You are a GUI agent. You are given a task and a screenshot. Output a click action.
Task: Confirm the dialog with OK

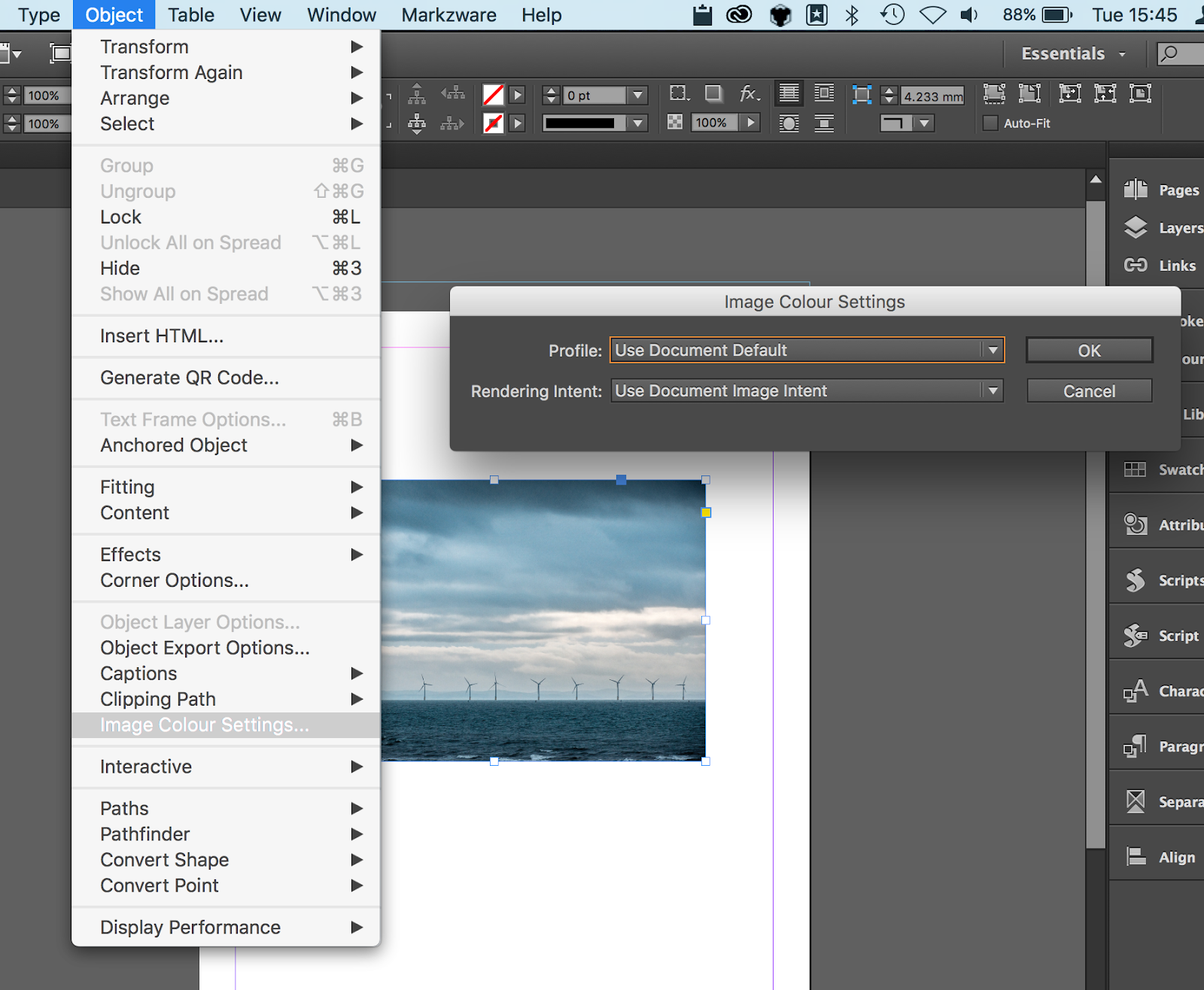pyautogui.click(x=1089, y=351)
